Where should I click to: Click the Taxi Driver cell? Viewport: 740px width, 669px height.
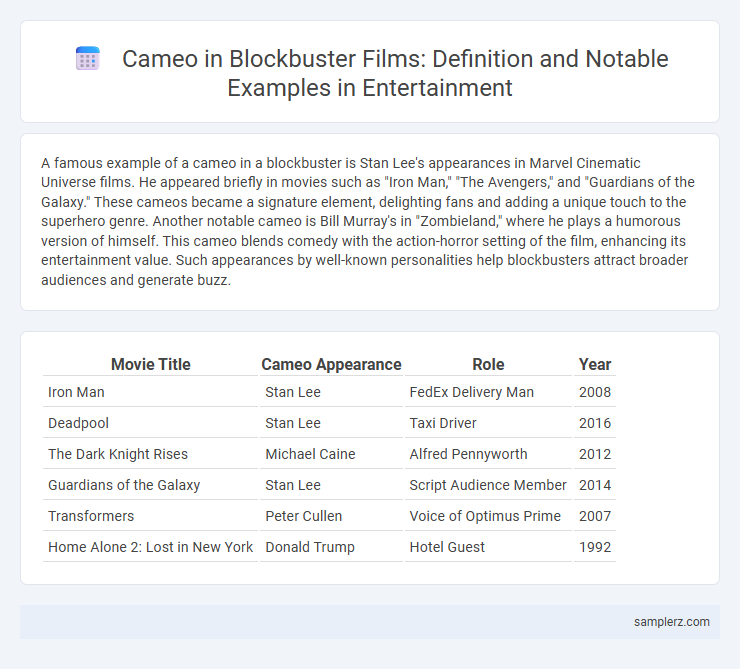488,423
